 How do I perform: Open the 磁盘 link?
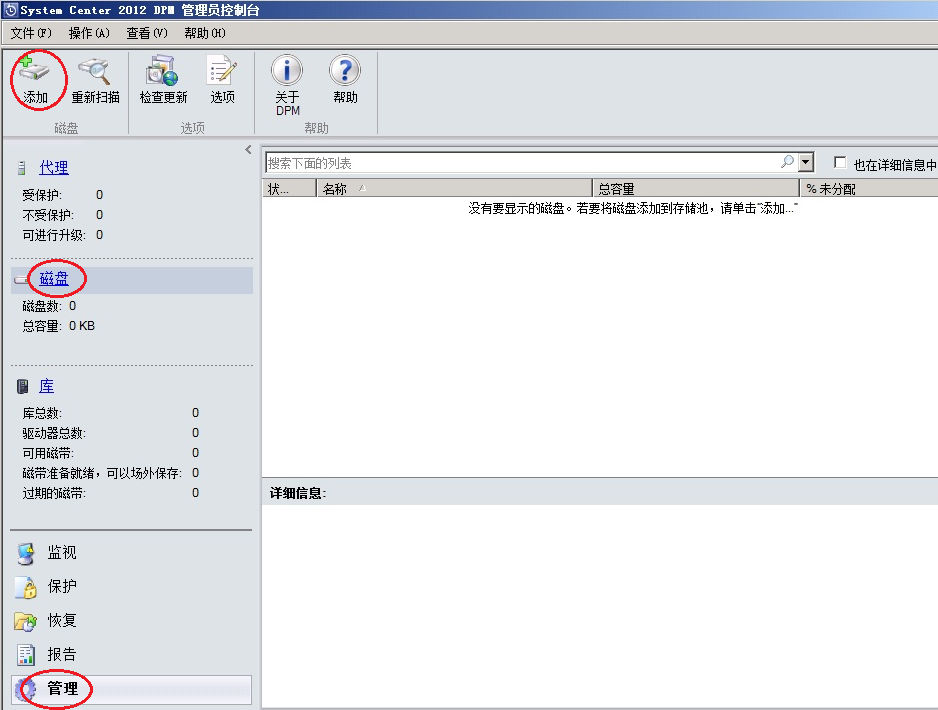54,279
